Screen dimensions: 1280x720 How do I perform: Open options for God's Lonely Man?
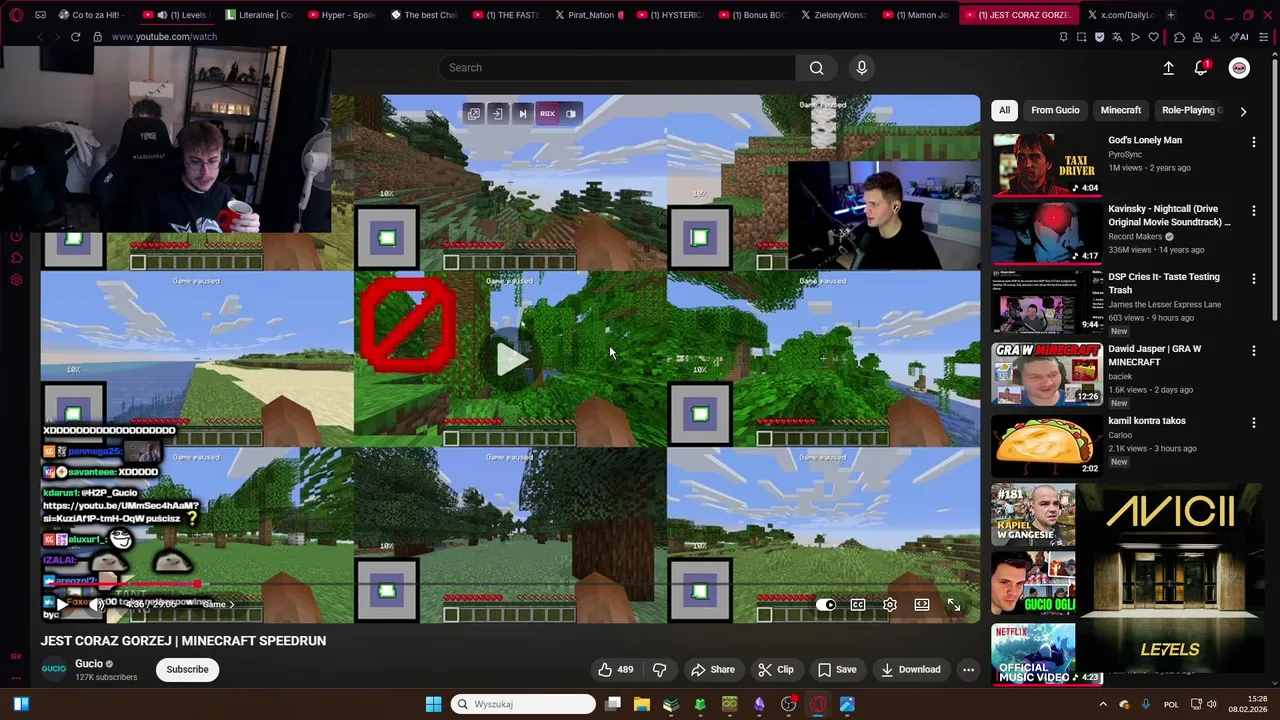point(1253,142)
